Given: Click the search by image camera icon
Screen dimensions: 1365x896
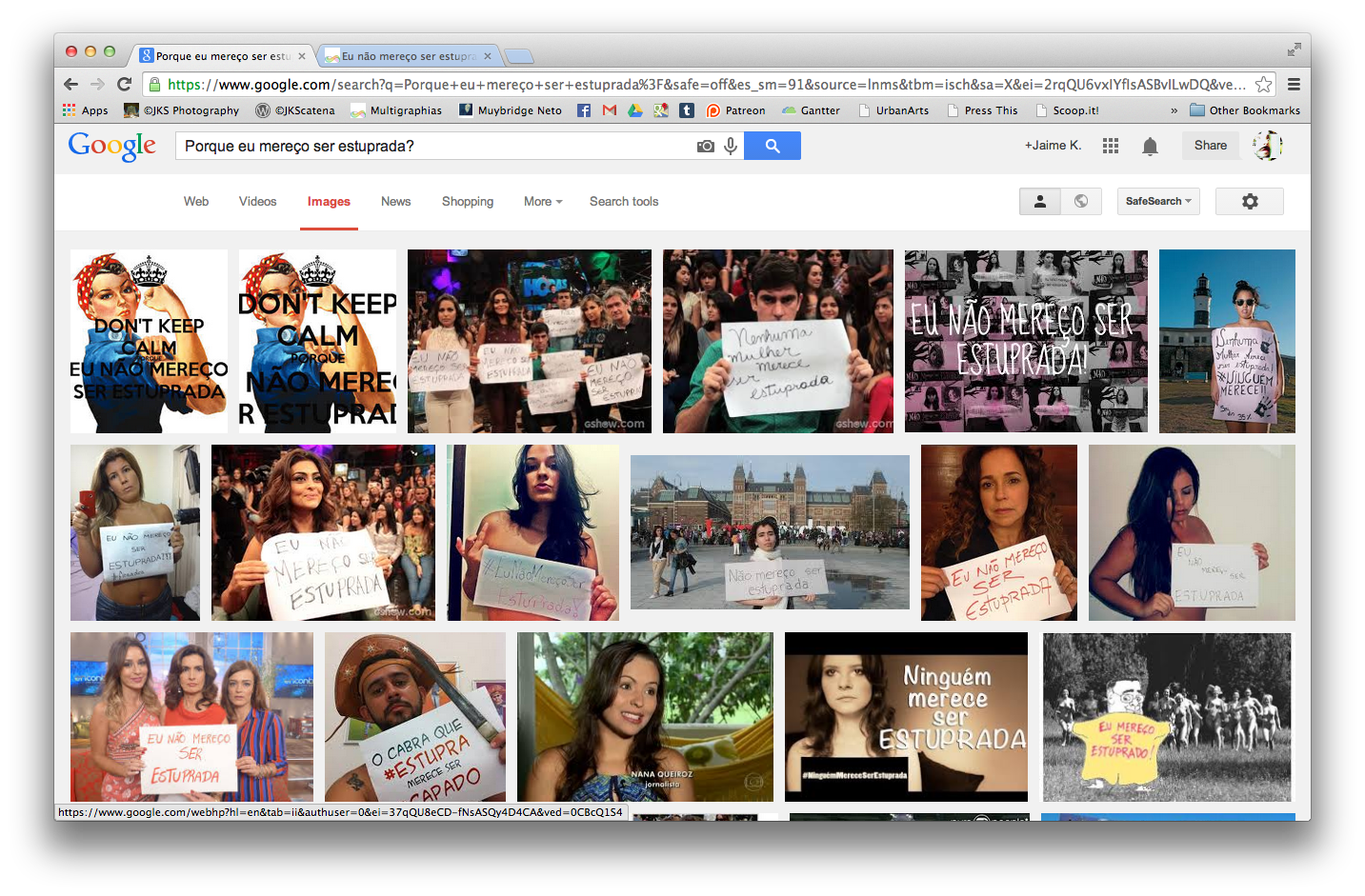Looking at the screenshot, I should pyautogui.click(x=705, y=146).
